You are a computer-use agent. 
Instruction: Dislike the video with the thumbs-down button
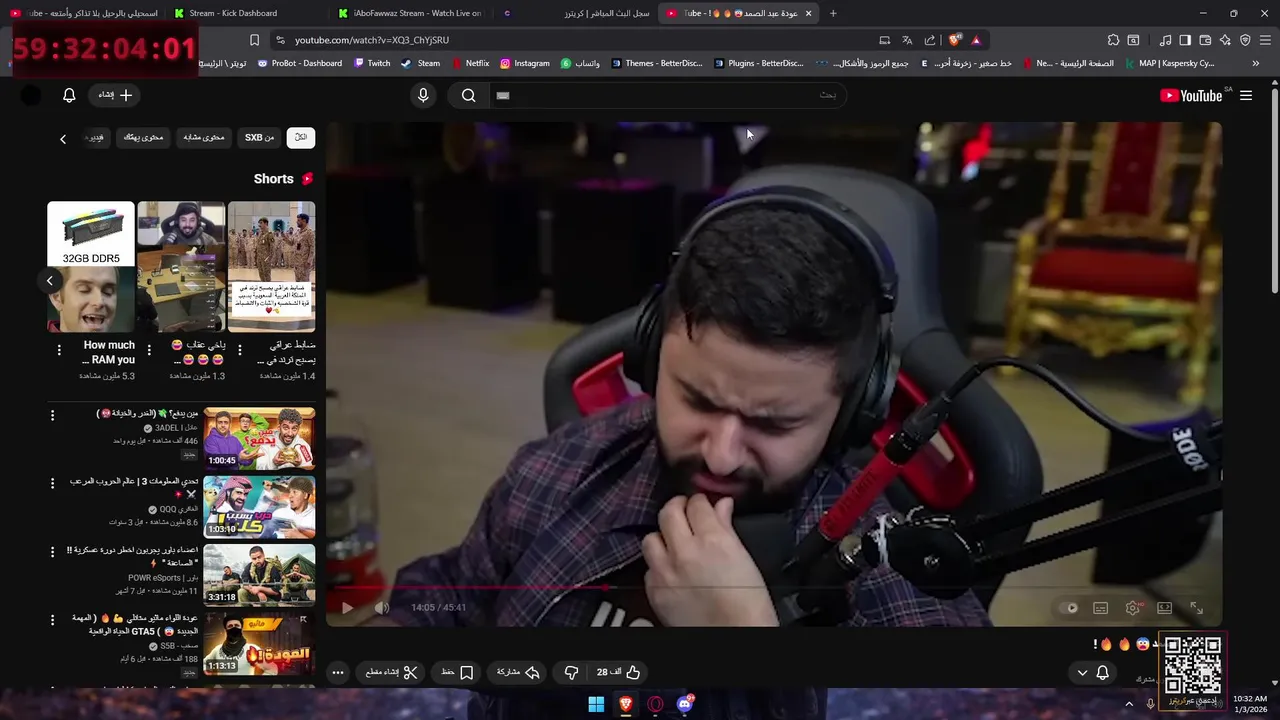coord(571,672)
